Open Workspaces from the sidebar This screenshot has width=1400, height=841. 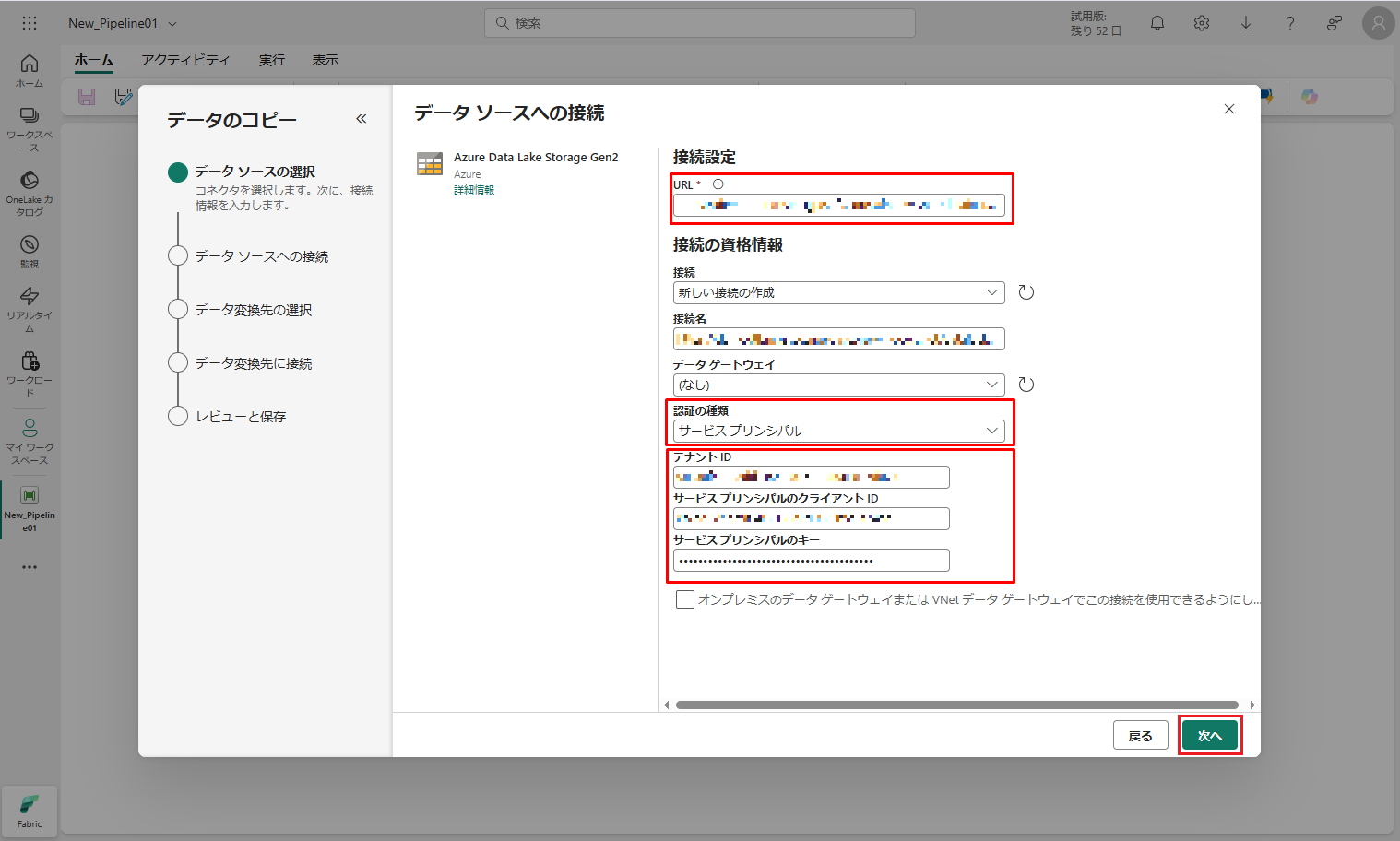point(30,128)
